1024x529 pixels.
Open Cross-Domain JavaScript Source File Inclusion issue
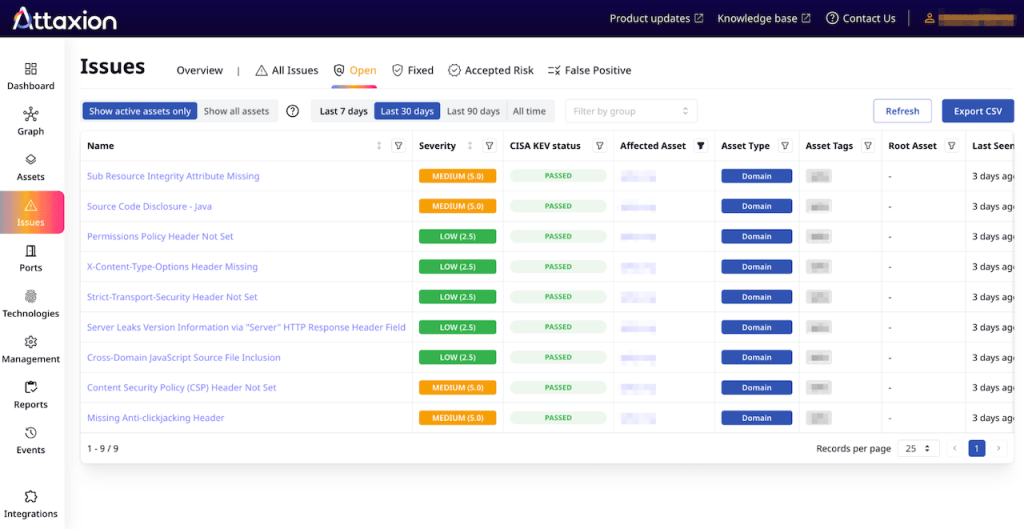(184, 357)
